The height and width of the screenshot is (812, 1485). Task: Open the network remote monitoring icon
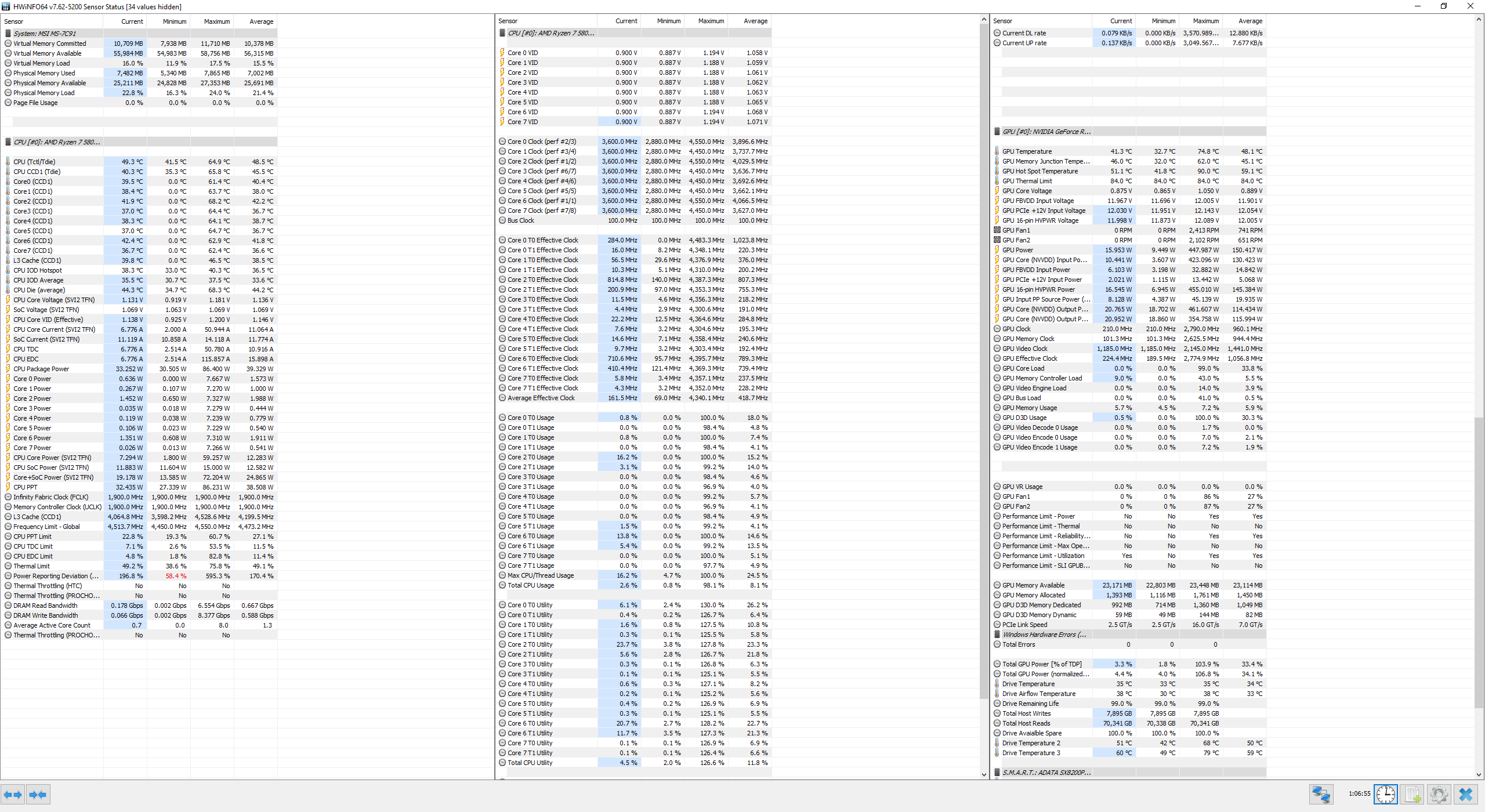pyautogui.click(x=1321, y=794)
